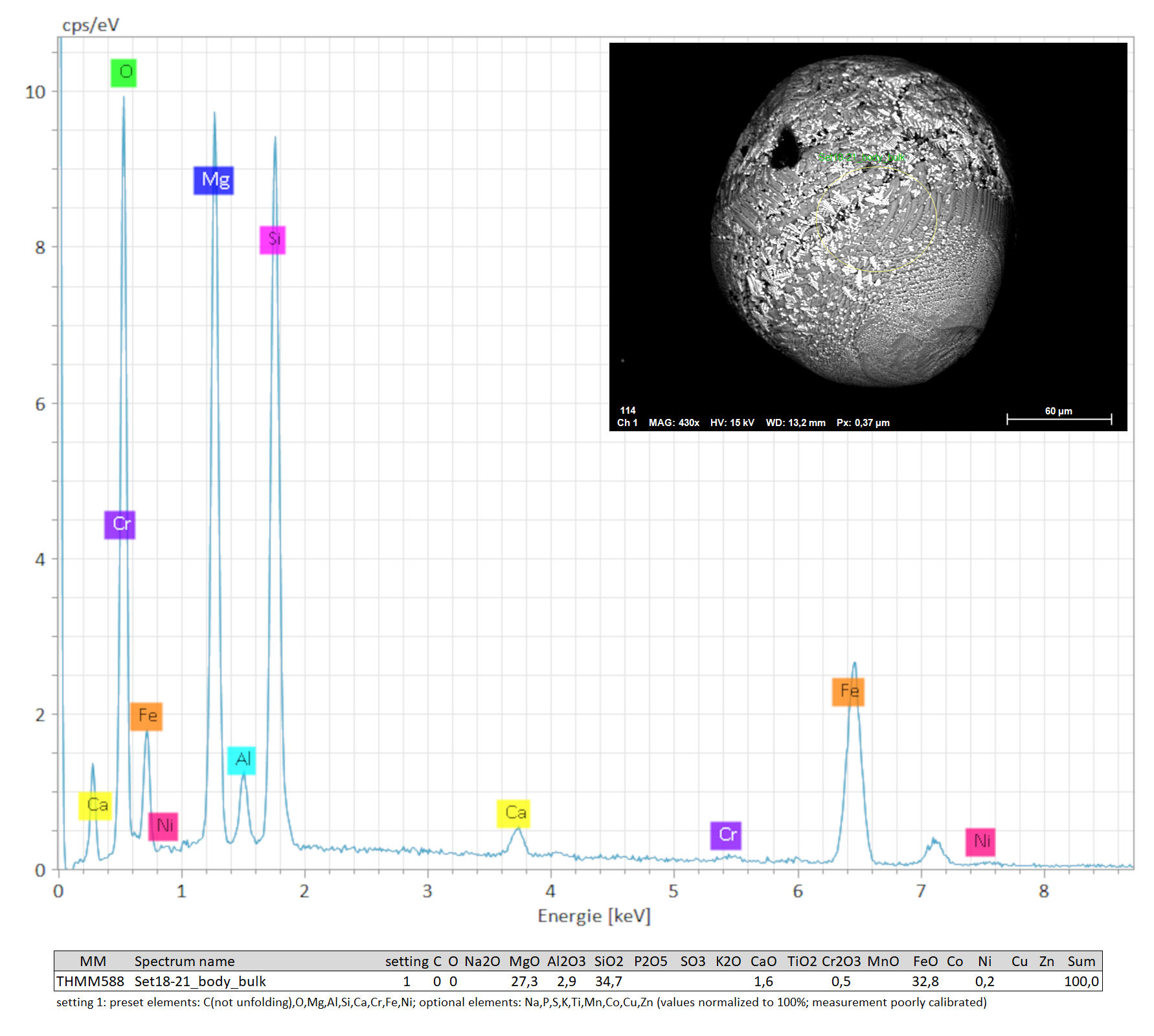This screenshot has width=1154, height=1036.
Task: Select the Set18-21_body_bulk table entry
Action: point(200,981)
